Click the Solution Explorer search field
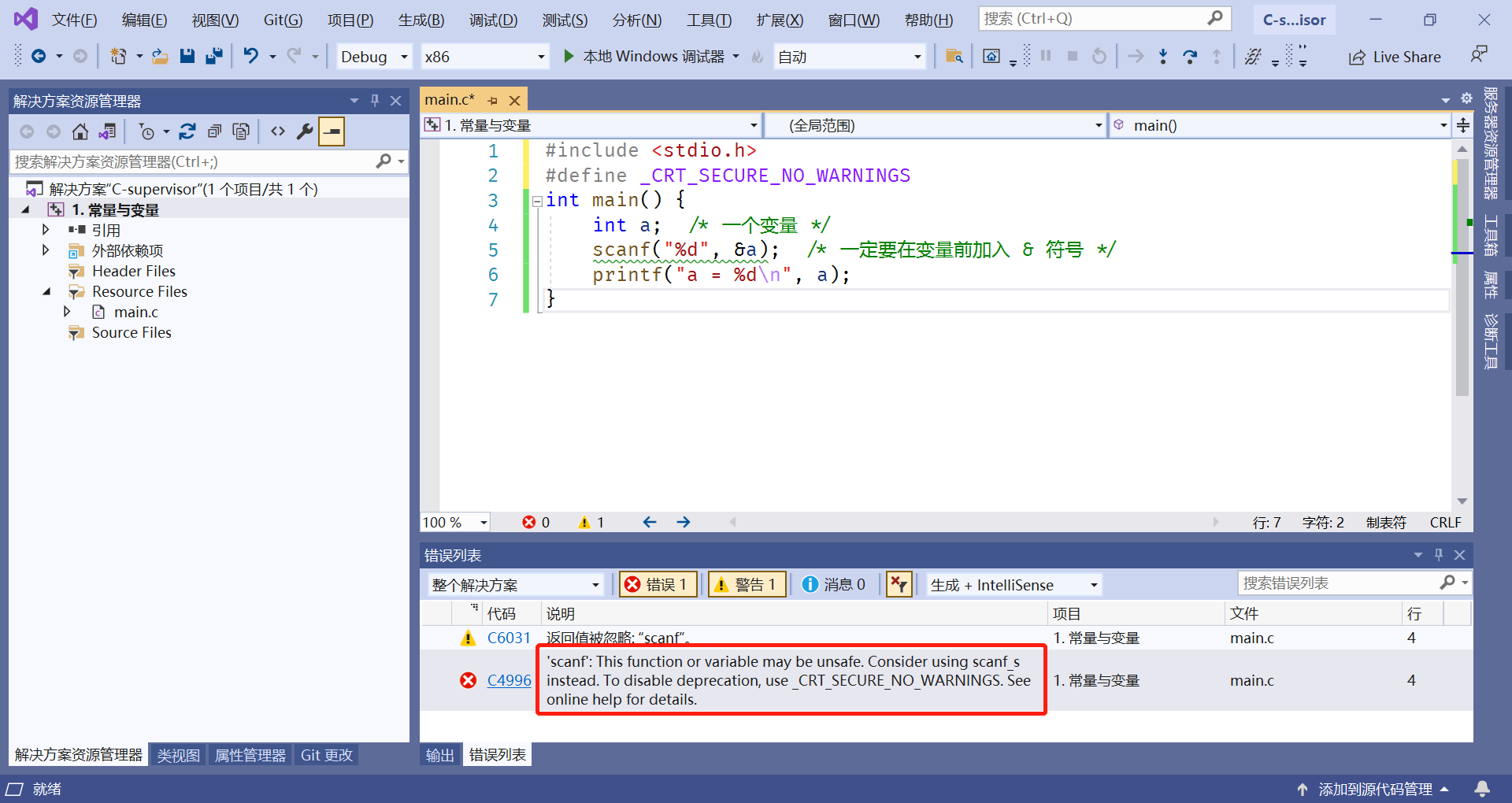 [208, 161]
